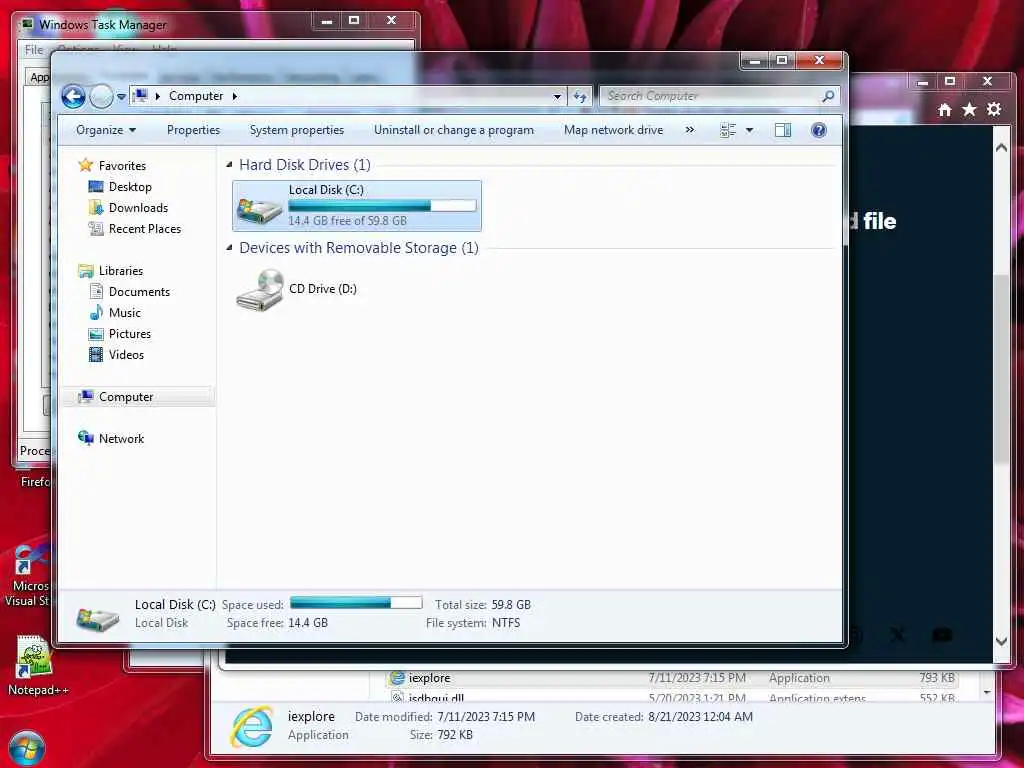Click the Local Disk (C:) usage bar
The height and width of the screenshot is (768, 1024).
tap(382, 206)
